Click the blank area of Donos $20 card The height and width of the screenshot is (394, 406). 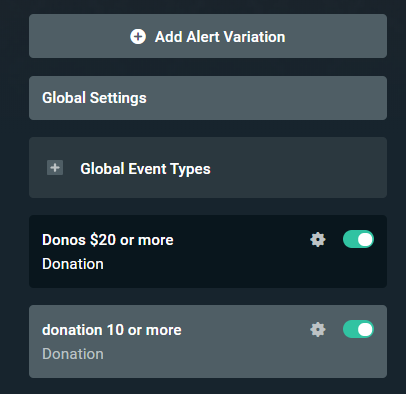[x=233, y=267]
